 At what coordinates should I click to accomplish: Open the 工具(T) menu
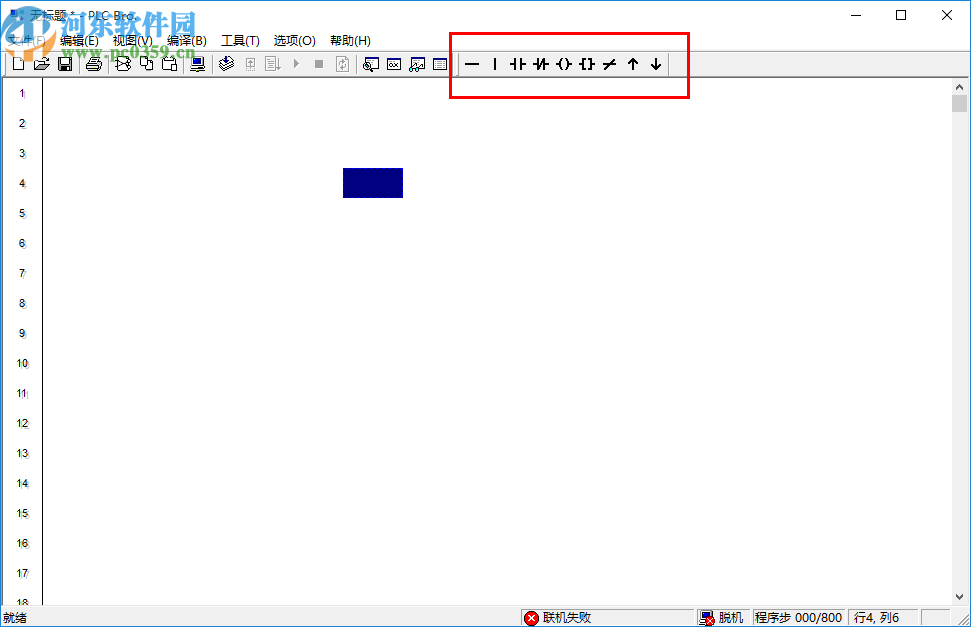(x=240, y=40)
